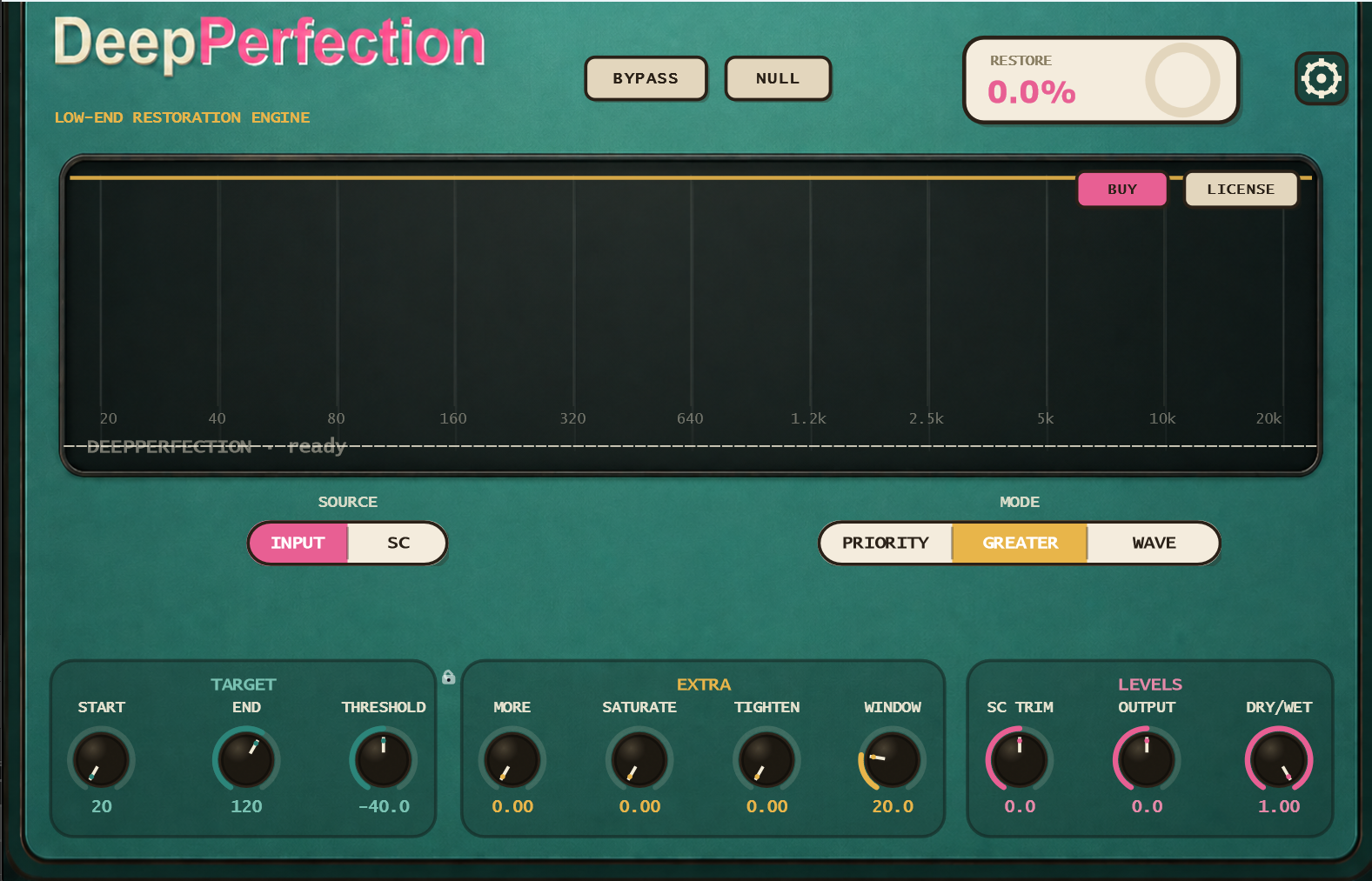1372x881 pixels.
Task: Select INPUT as the source
Action: [x=298, y=543]
